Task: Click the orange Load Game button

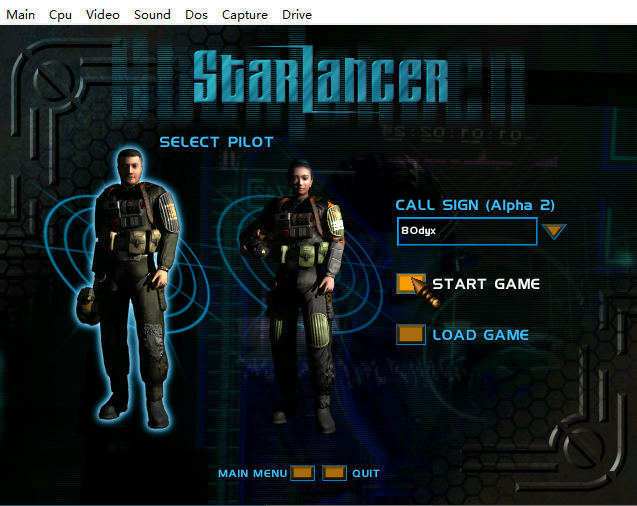Action: [x=411, y=335]
